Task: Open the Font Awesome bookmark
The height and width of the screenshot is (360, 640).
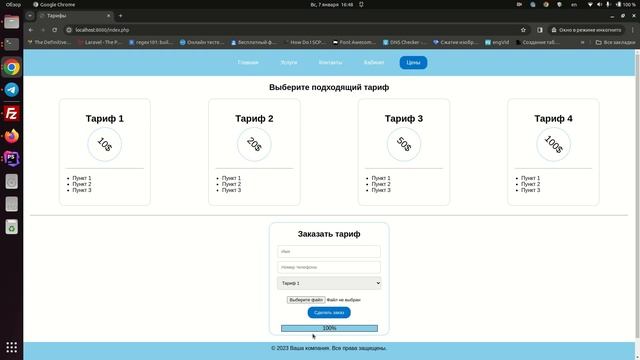Action: click(x=354, y=42)
